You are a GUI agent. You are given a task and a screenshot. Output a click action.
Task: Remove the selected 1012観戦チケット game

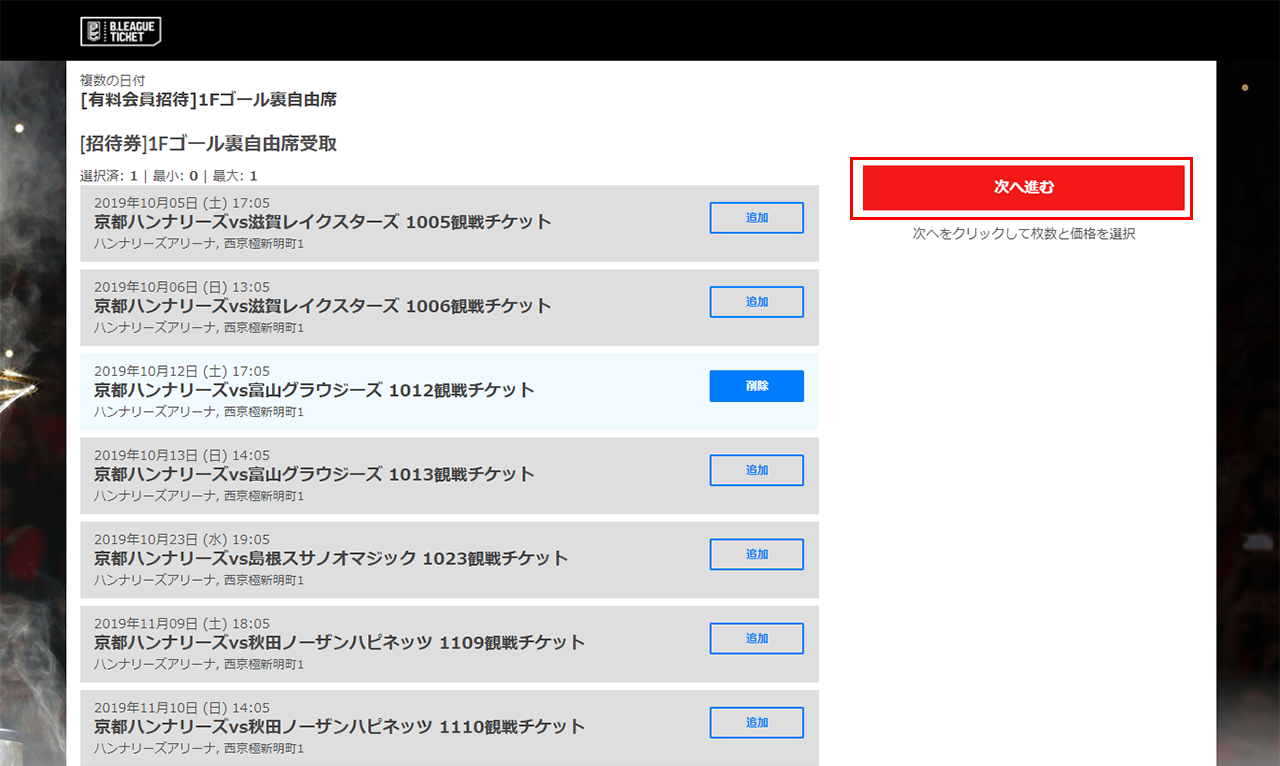pos(757,386)
